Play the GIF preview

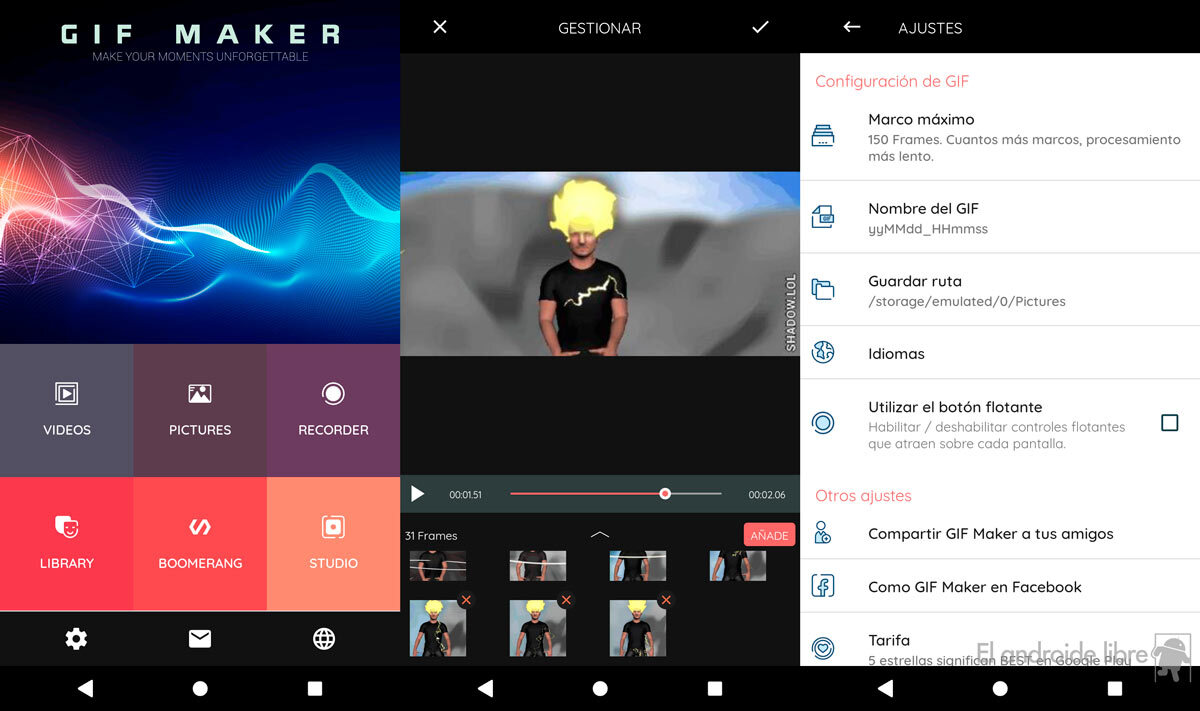(x=418, y=494)
